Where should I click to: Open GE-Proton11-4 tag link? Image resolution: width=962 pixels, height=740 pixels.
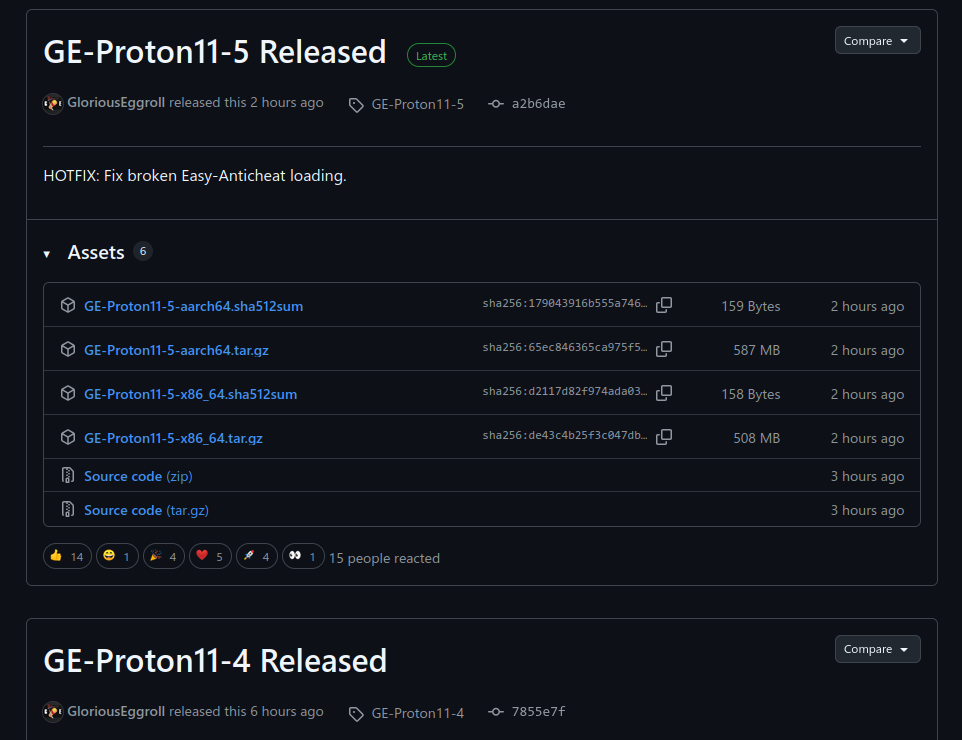[x=418, y=713]
